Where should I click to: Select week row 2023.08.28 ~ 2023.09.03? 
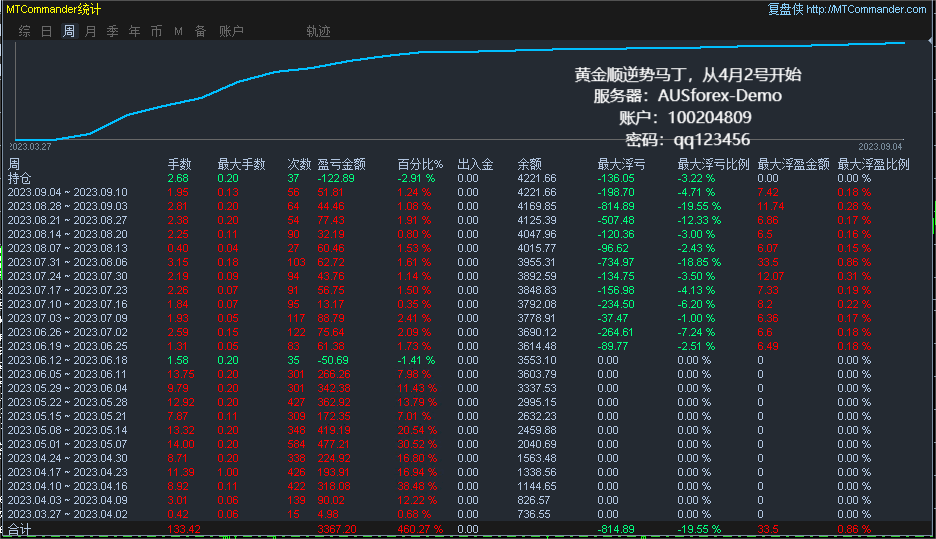coord(67,206)
